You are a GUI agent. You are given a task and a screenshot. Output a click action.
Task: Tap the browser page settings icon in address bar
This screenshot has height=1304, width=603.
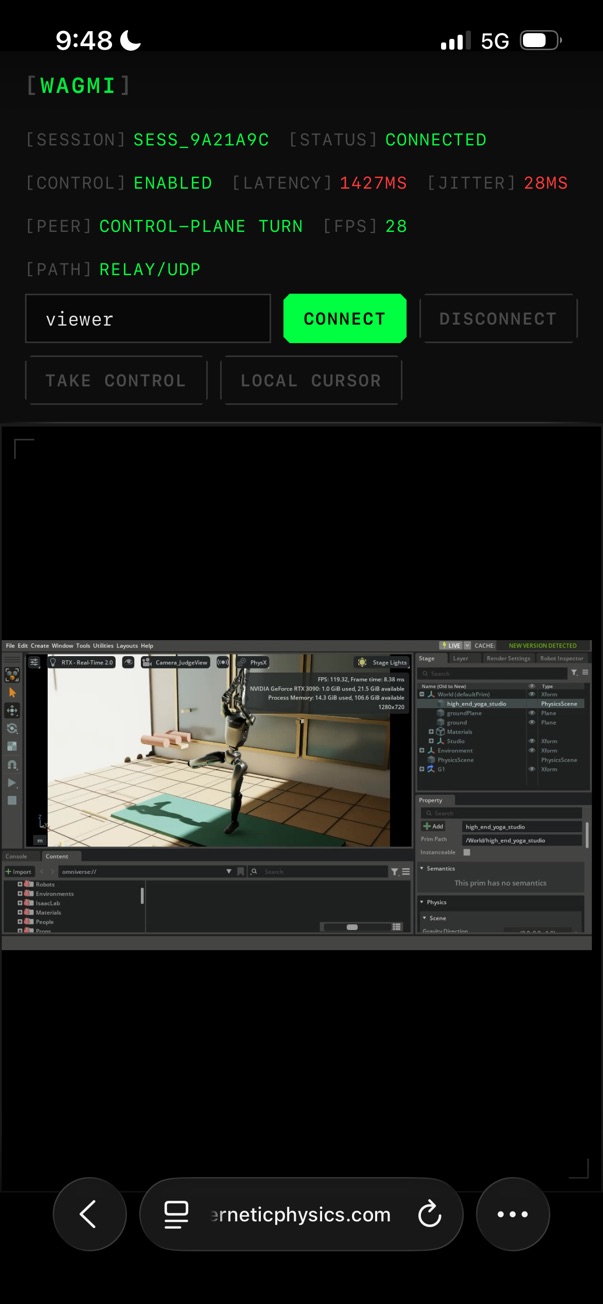pyautogui.click(x=176, y=1214)
